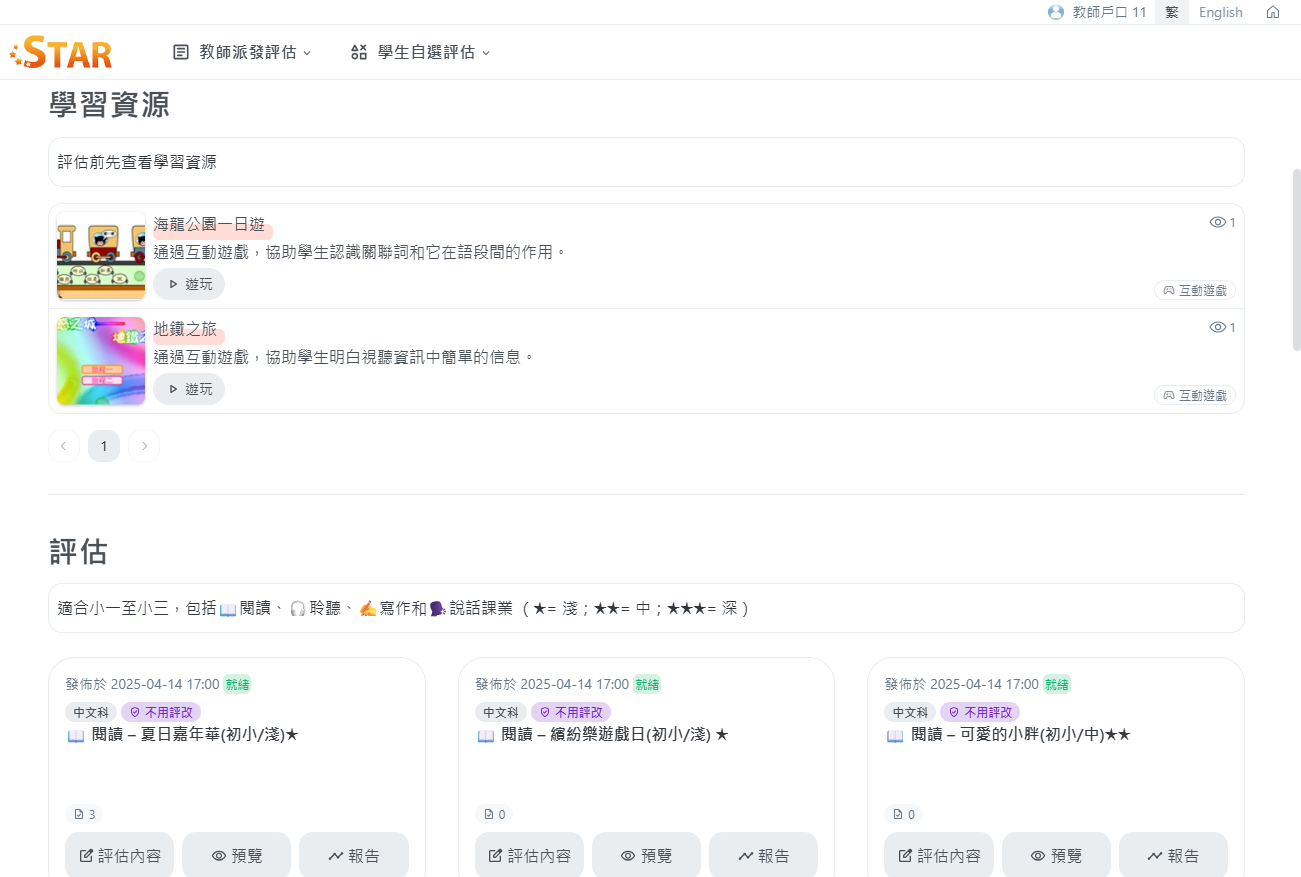Click 不用評改 badge on 可愛的小胖 card
Screen dimensions: 1301x877
tap(980, 712)
